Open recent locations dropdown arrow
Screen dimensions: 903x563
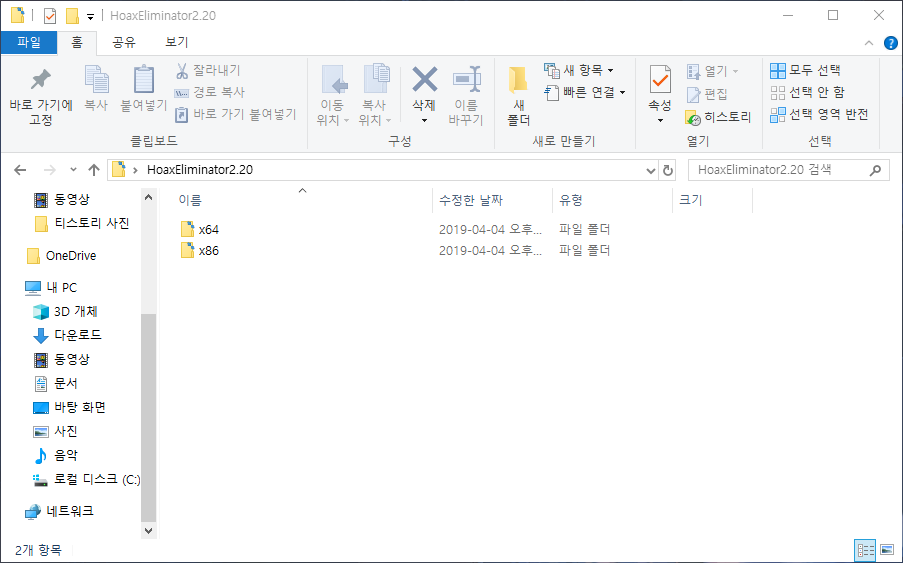tap(73, 170)
